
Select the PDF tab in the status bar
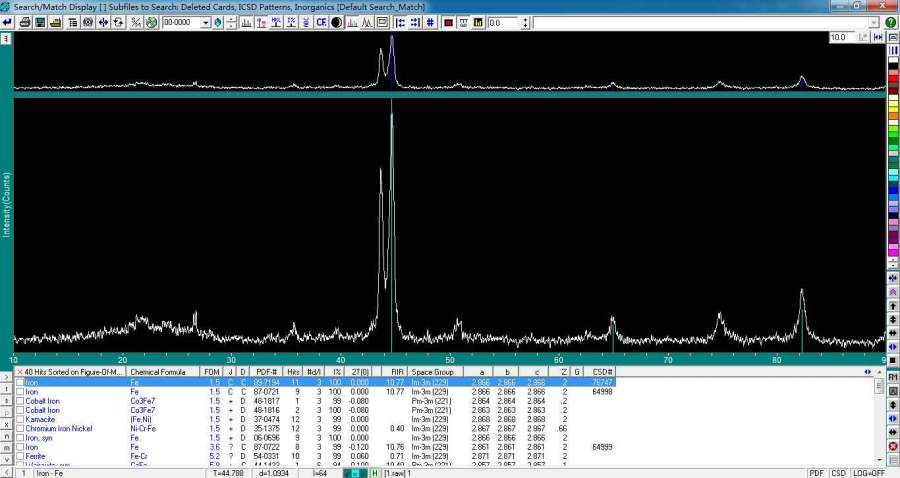coord(816,473)
